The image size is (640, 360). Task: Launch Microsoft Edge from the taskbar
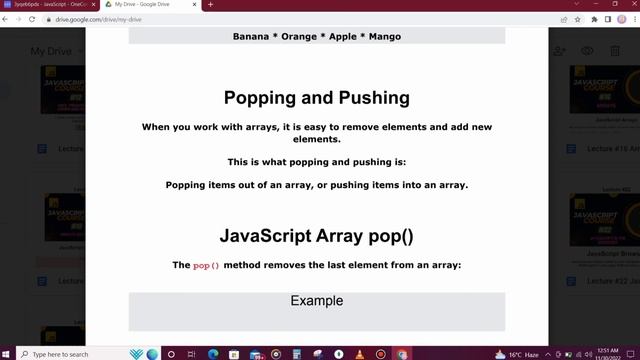pyautogui.click(x=213, y=354)
